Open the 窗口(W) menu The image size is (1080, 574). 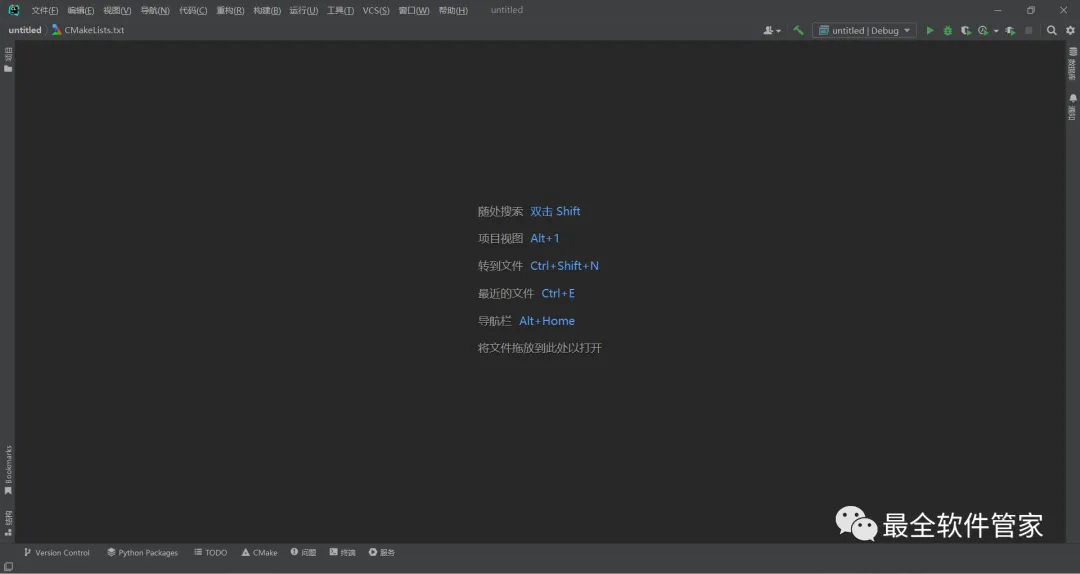[414, 10]
